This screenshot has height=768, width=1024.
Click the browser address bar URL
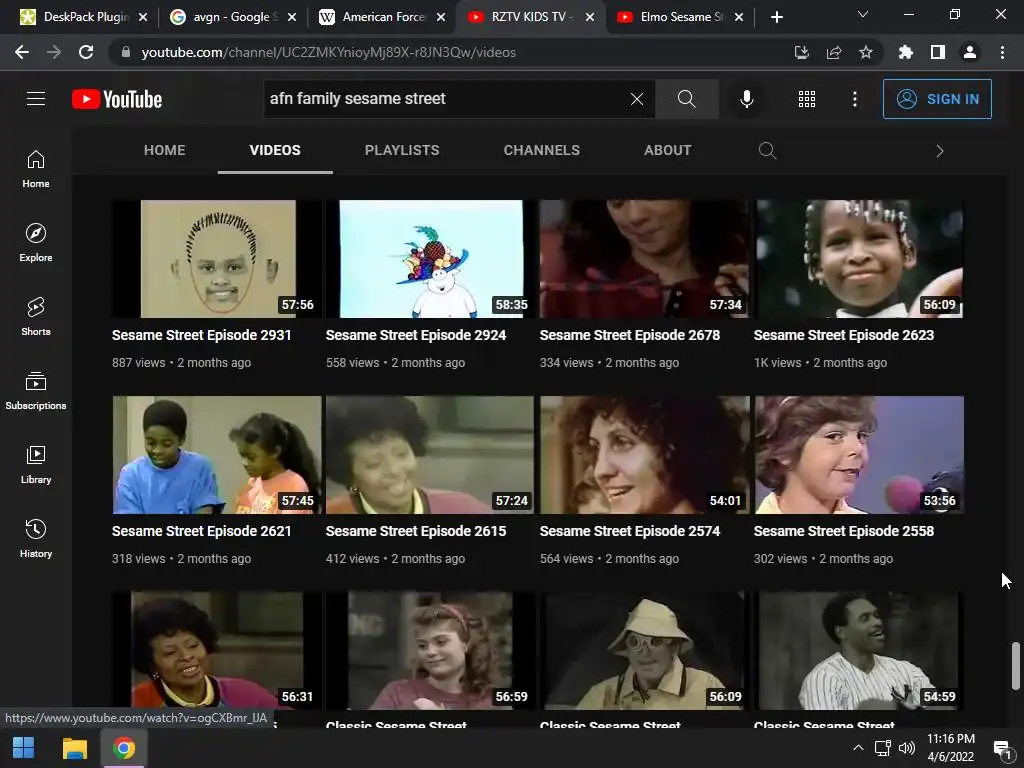coord(328,52)
